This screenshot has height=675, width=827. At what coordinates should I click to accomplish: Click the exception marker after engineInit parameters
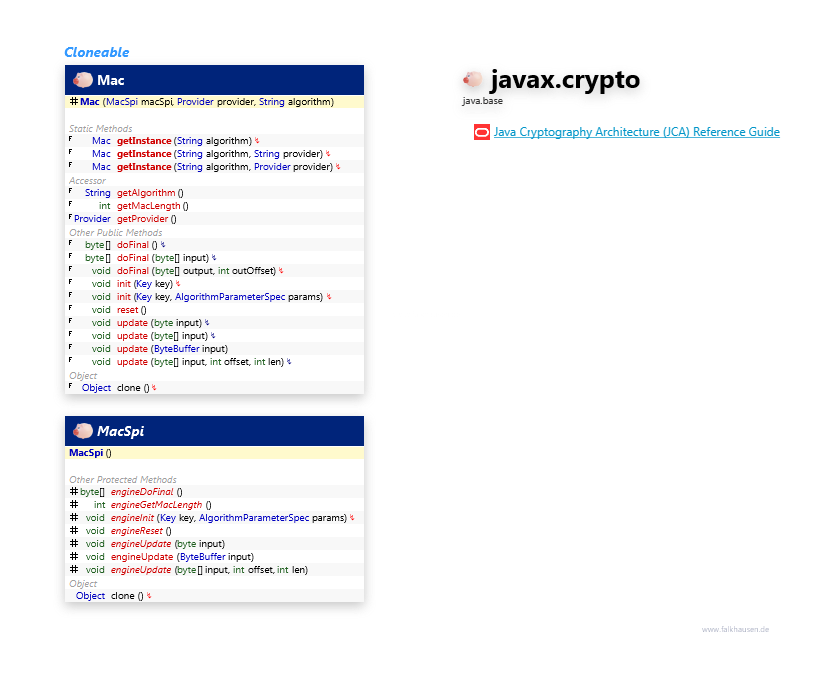pyautogui.click(x=352, y=518)
